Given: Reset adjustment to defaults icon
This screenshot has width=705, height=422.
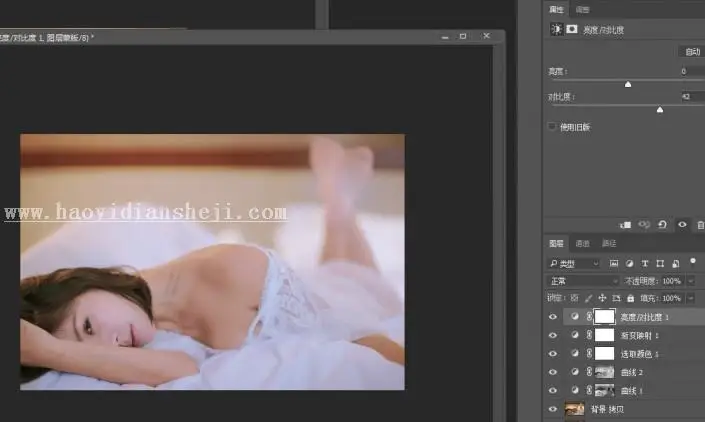Looking at the screenshot, I should pos(662,225).
